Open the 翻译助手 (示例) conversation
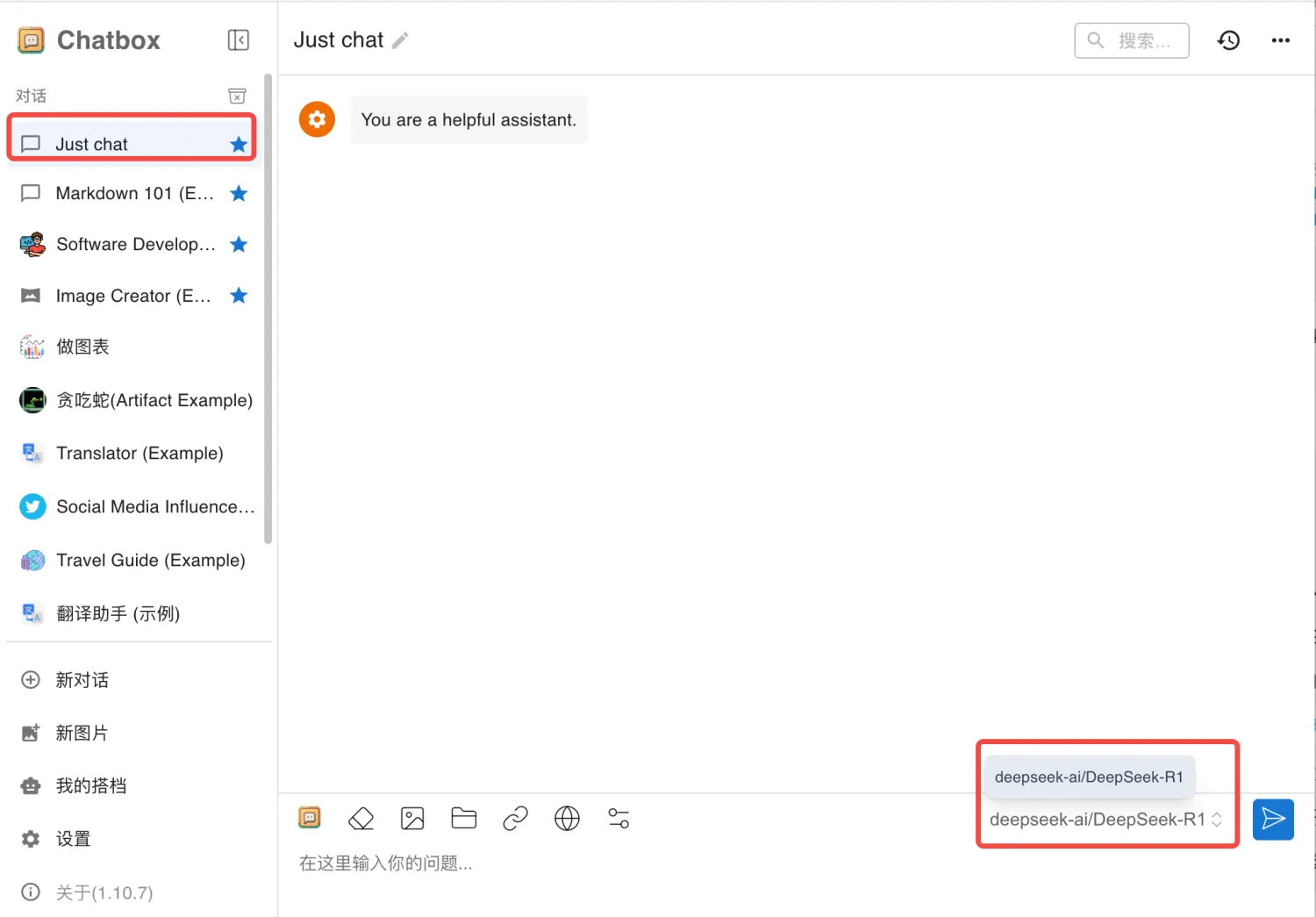The height and width of the screenshot is (917, 1316). click(133, 613)
